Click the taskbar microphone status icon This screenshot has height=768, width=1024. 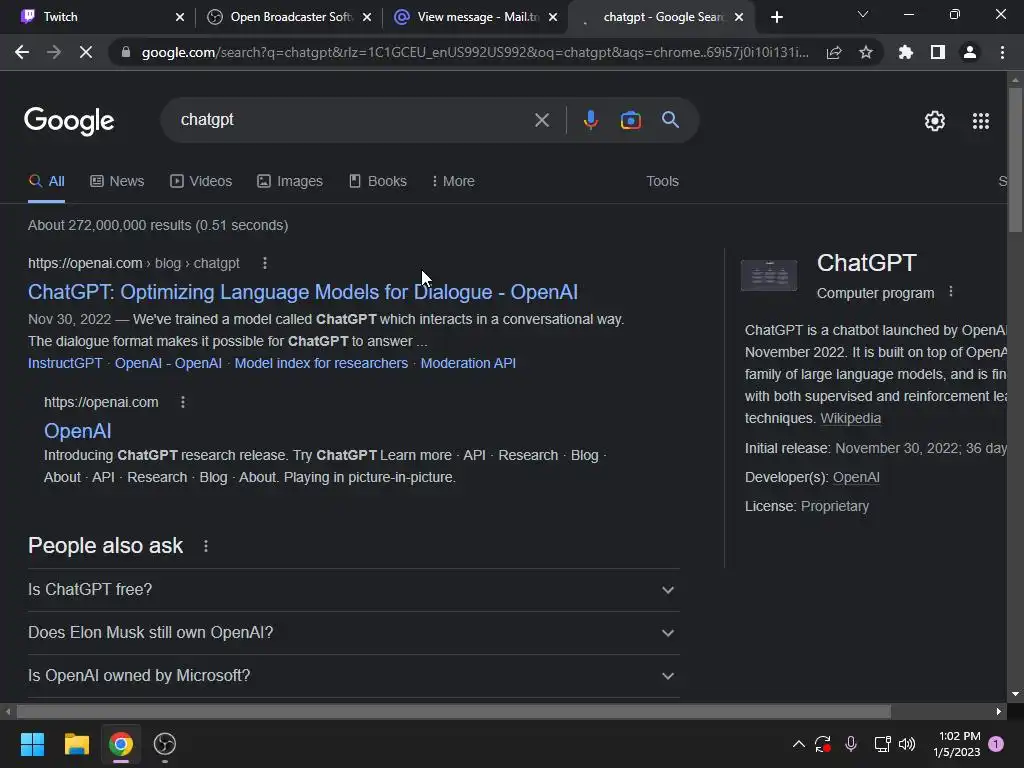[850, 744]
